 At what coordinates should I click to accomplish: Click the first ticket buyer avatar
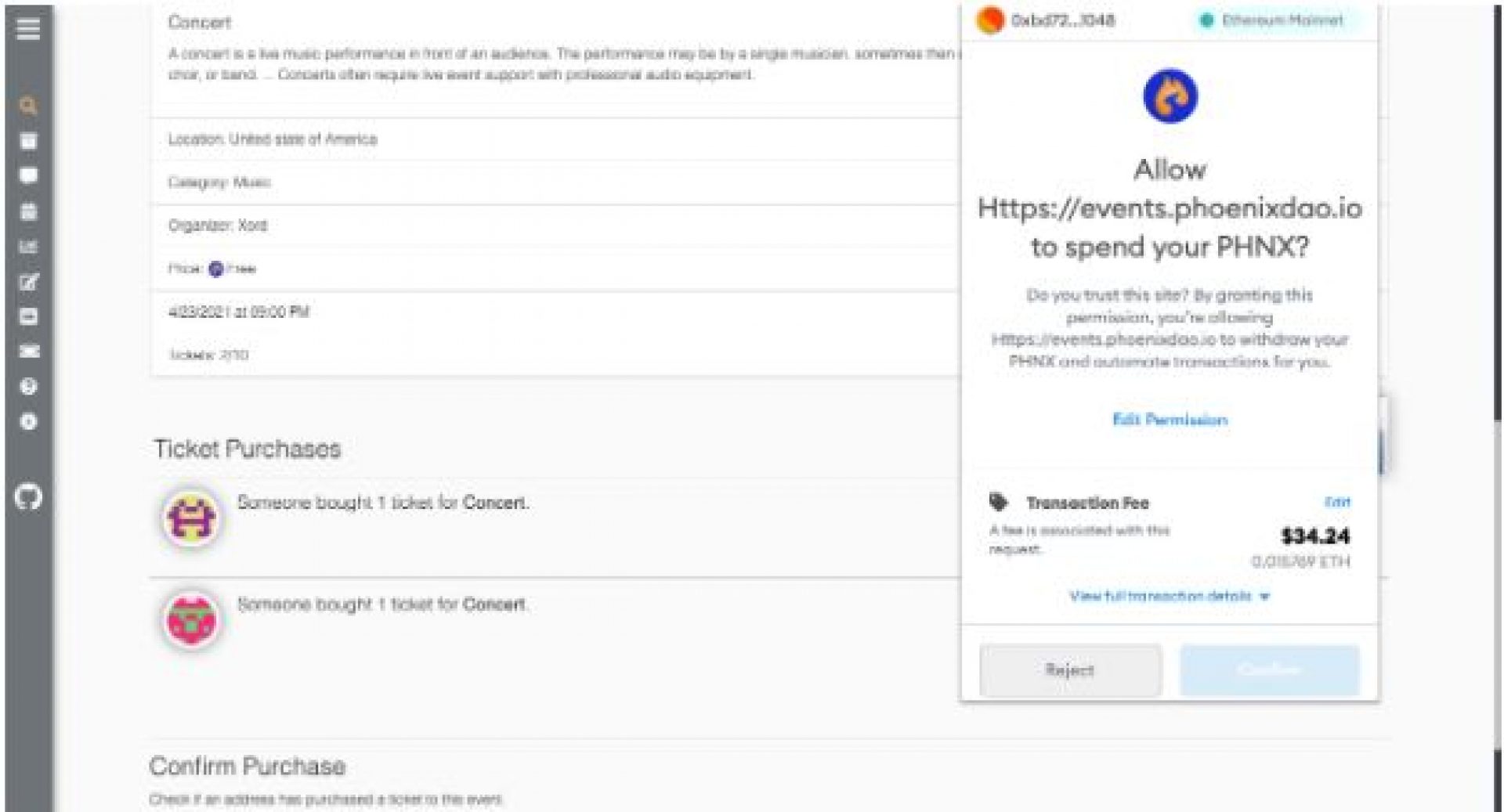(192, 518)
